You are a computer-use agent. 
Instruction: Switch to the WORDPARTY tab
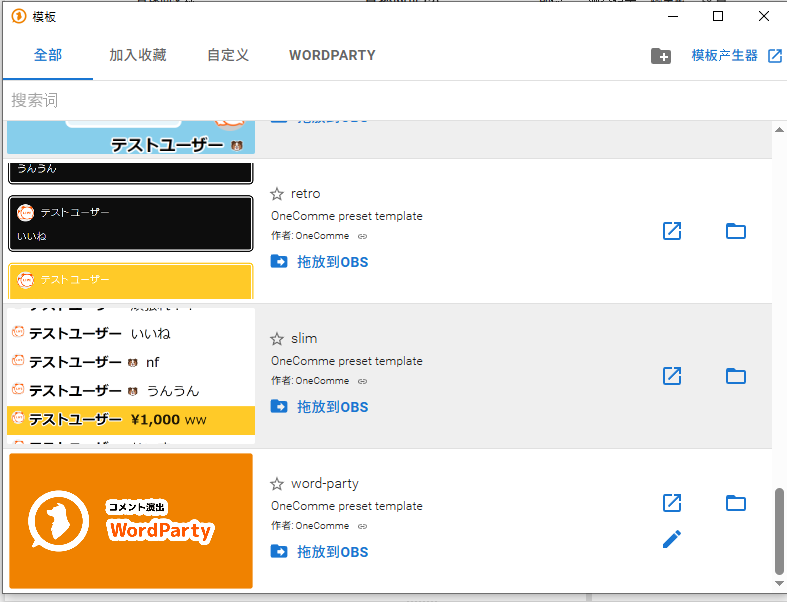[332, 55]
